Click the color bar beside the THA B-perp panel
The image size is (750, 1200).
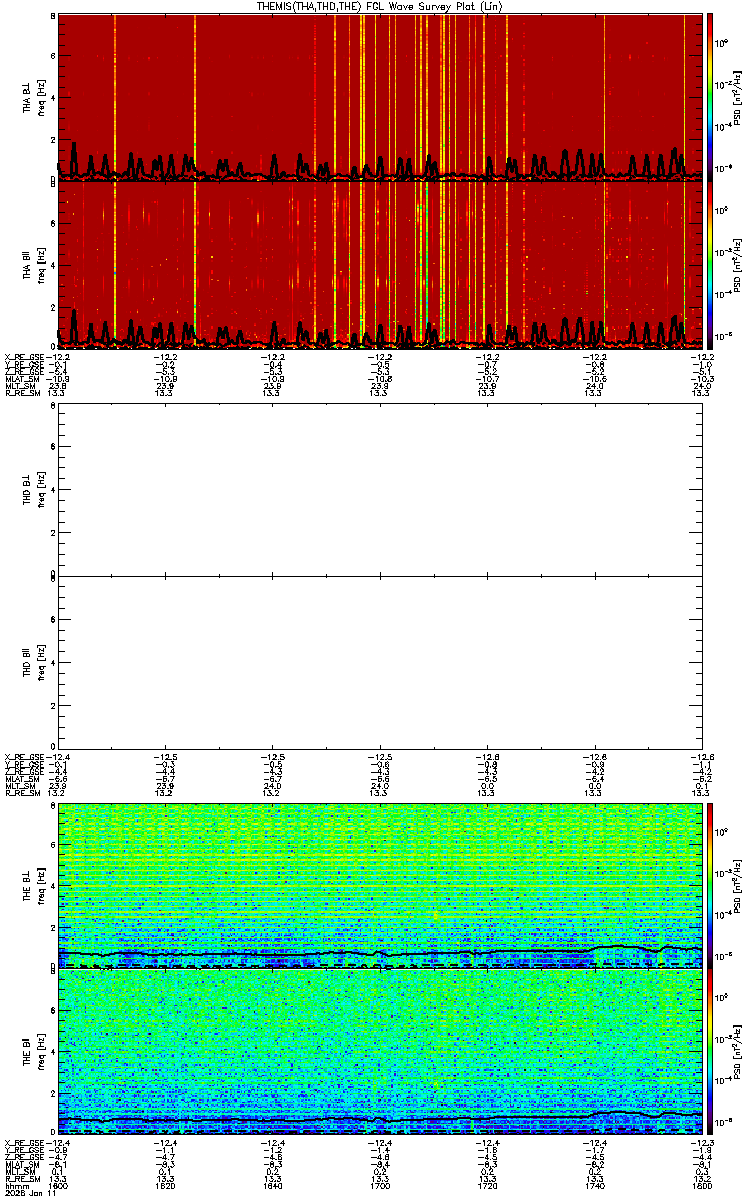[x=711, y=95]
